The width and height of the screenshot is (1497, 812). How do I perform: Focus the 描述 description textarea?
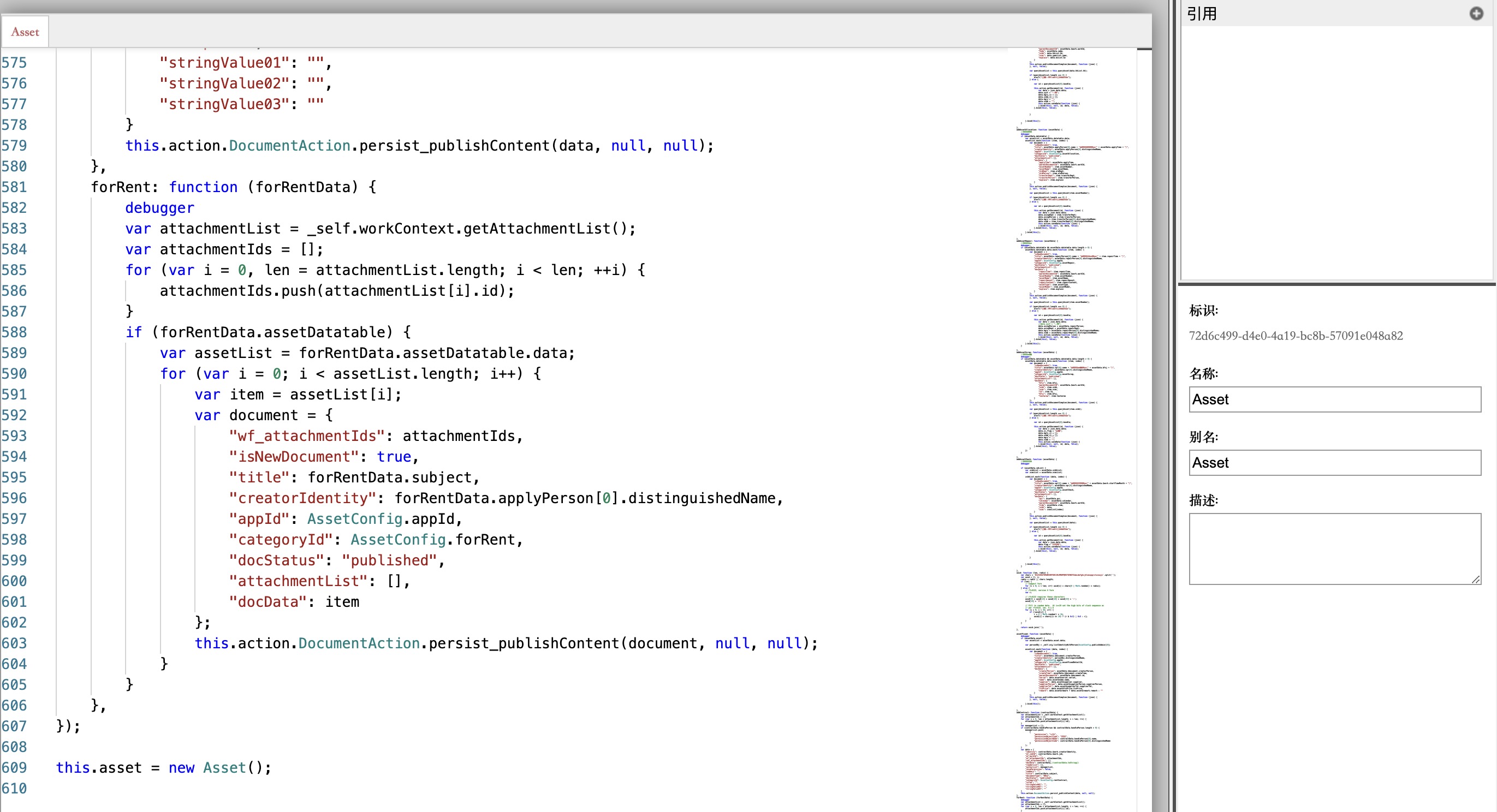tap(1334, 548)
